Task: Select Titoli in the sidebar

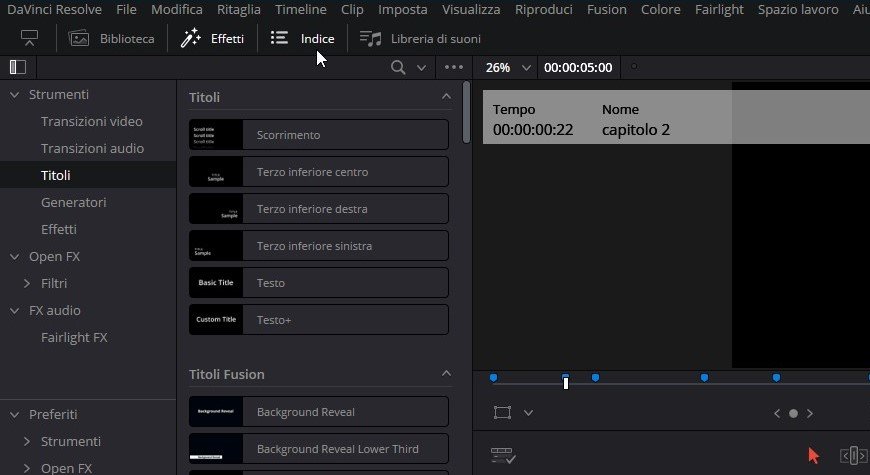Action: (x=55, y=175)
